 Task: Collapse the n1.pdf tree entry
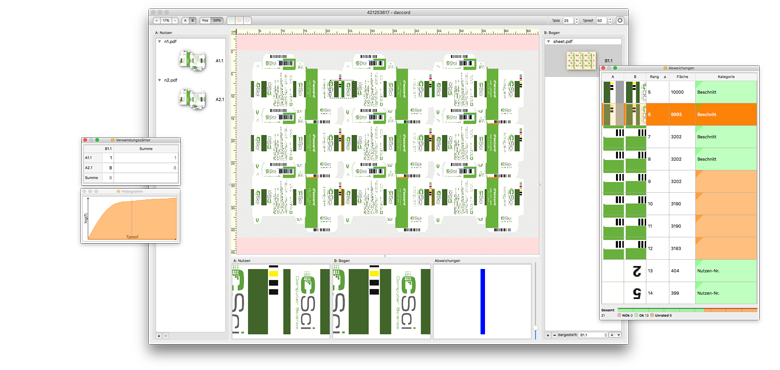[160, 42]
